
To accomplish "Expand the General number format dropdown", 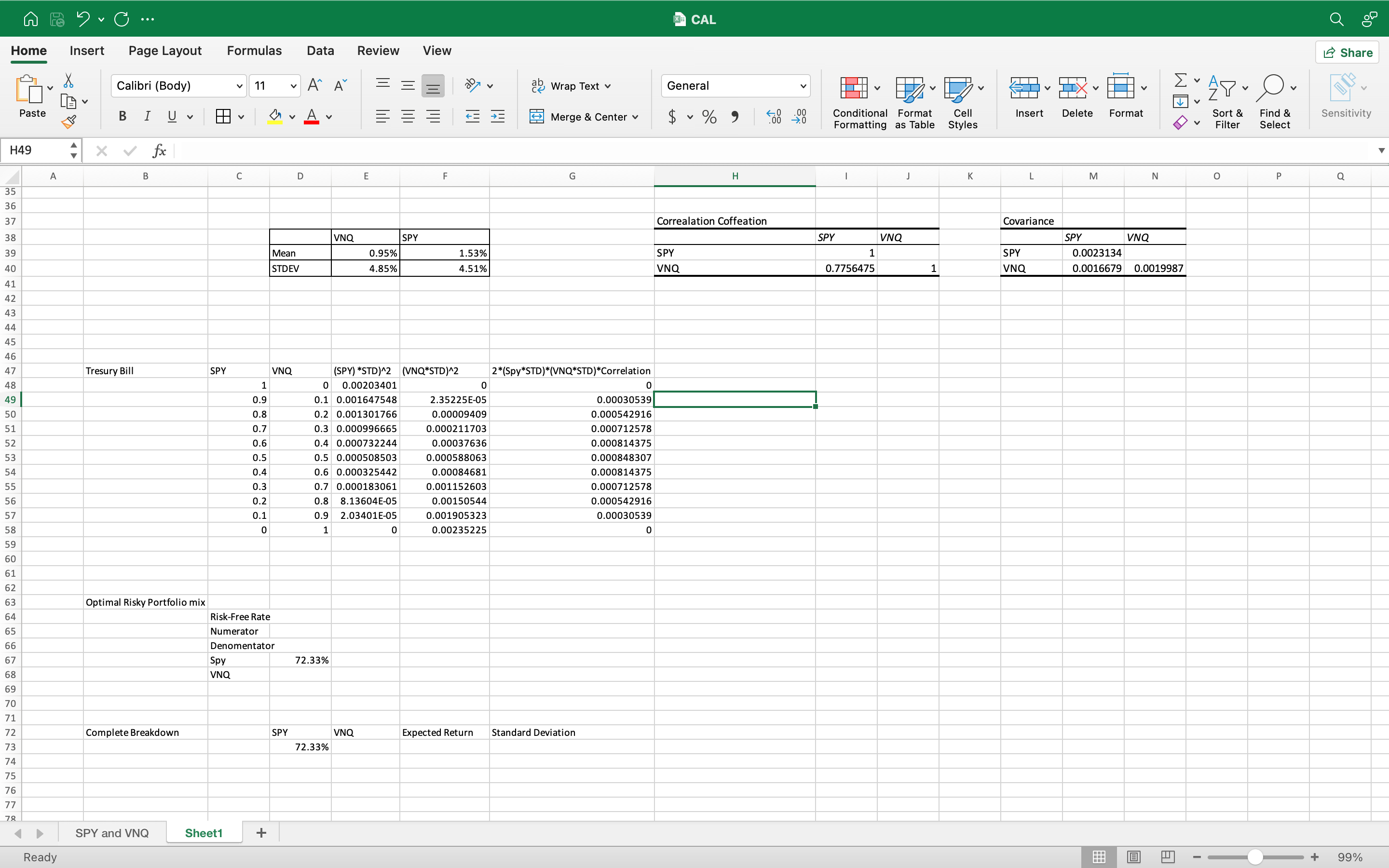I will pyautogui.click(x=803, y=86).
